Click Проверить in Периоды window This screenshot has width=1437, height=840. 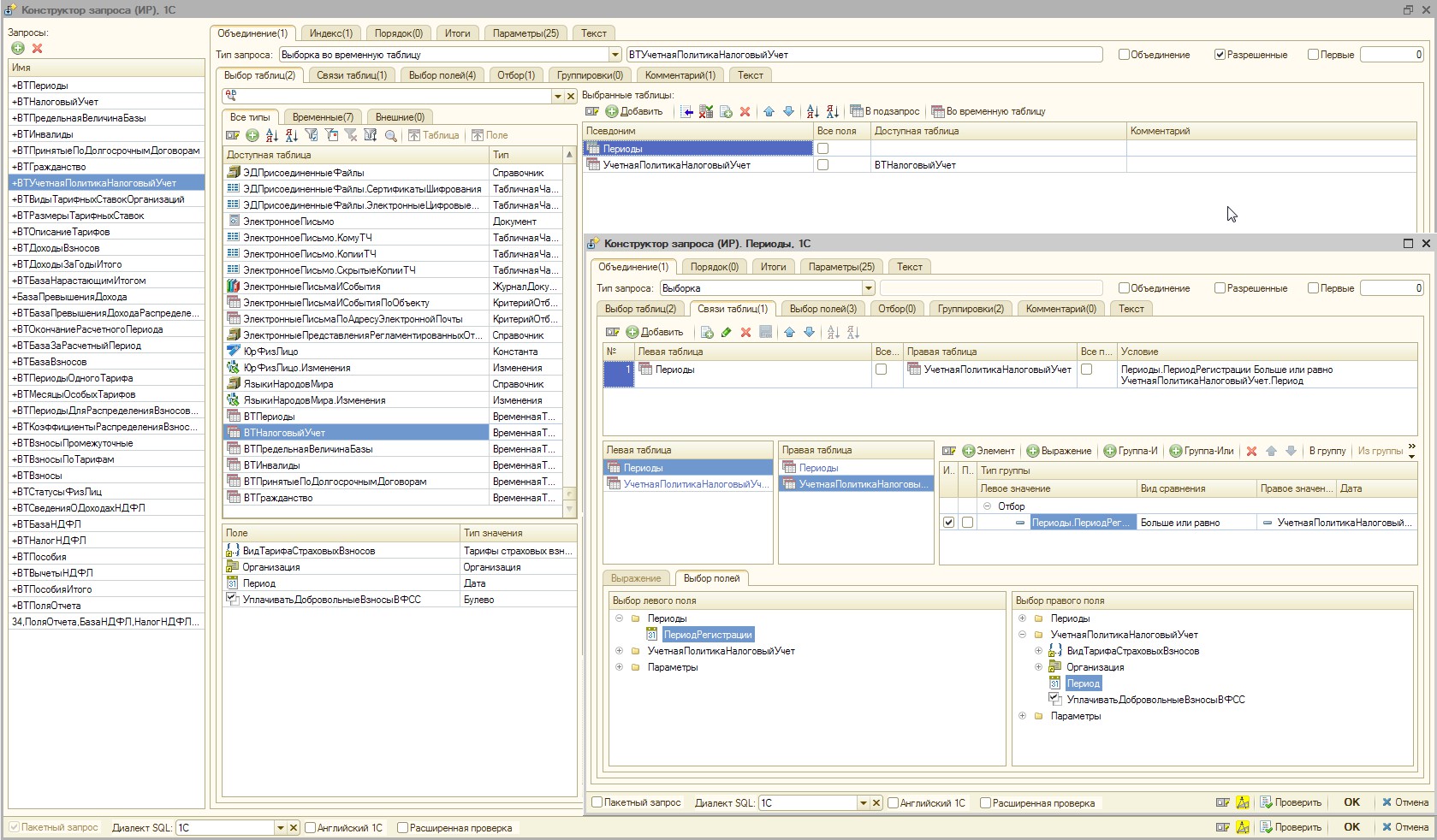click(x=1290, y=802)
